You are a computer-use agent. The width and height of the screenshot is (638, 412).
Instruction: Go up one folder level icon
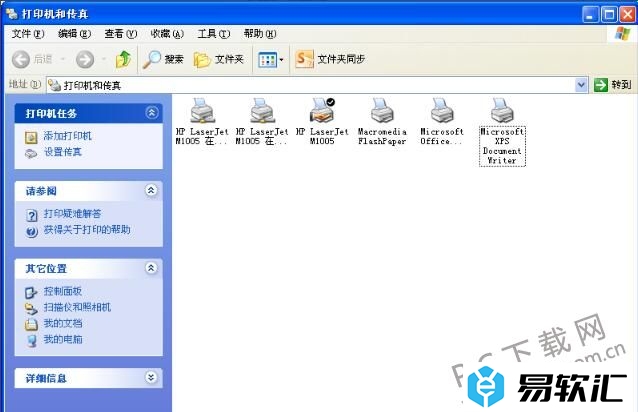click(x=123, y=59)
